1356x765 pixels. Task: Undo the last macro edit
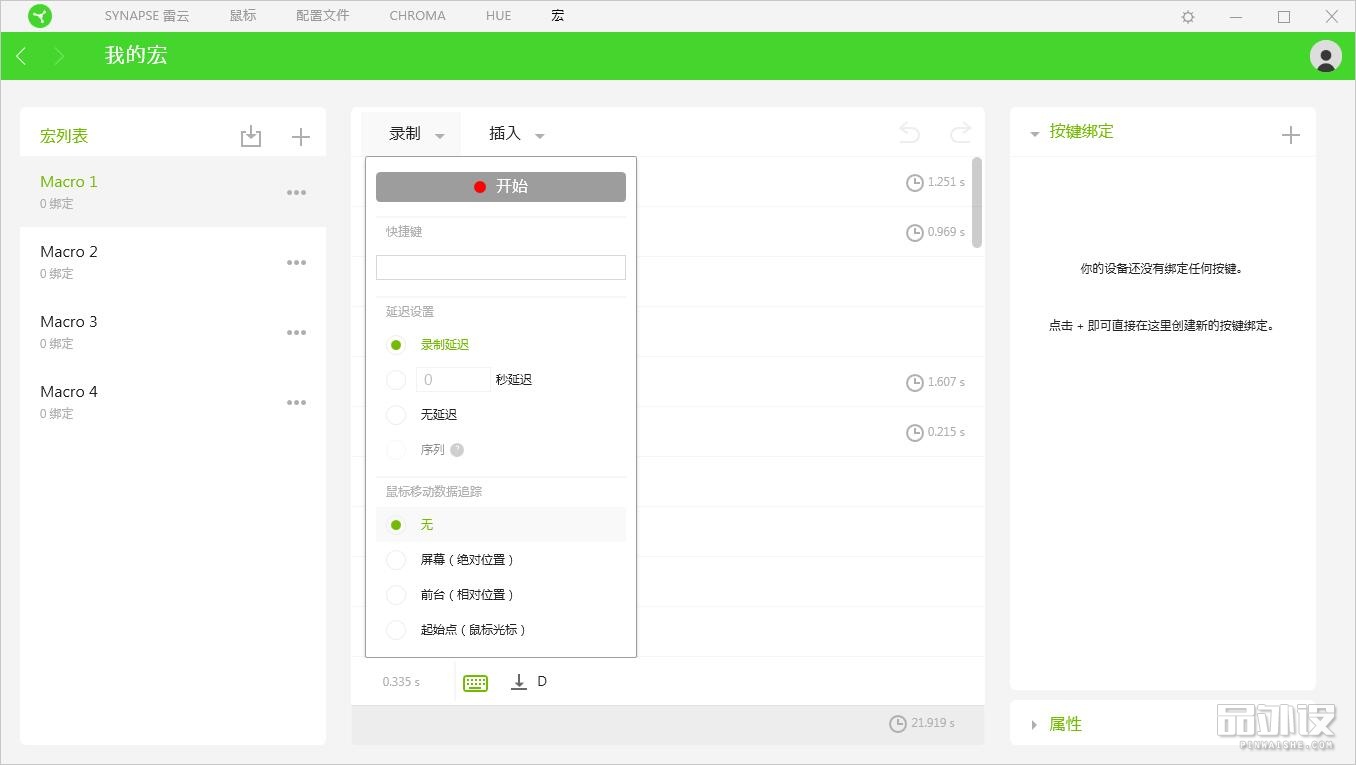[909, 133]
